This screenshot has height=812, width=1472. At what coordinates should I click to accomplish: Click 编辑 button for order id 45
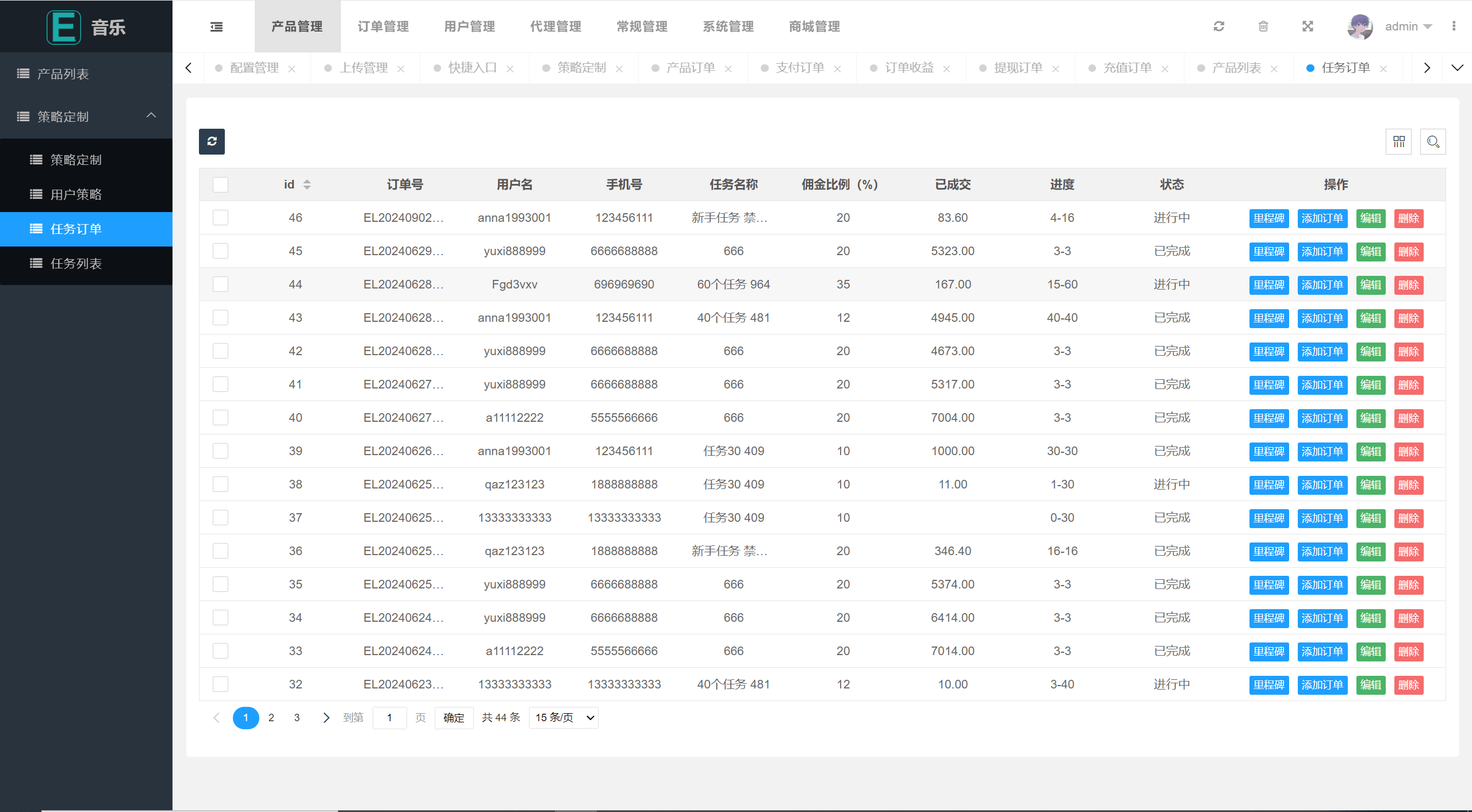point(1371,252)
